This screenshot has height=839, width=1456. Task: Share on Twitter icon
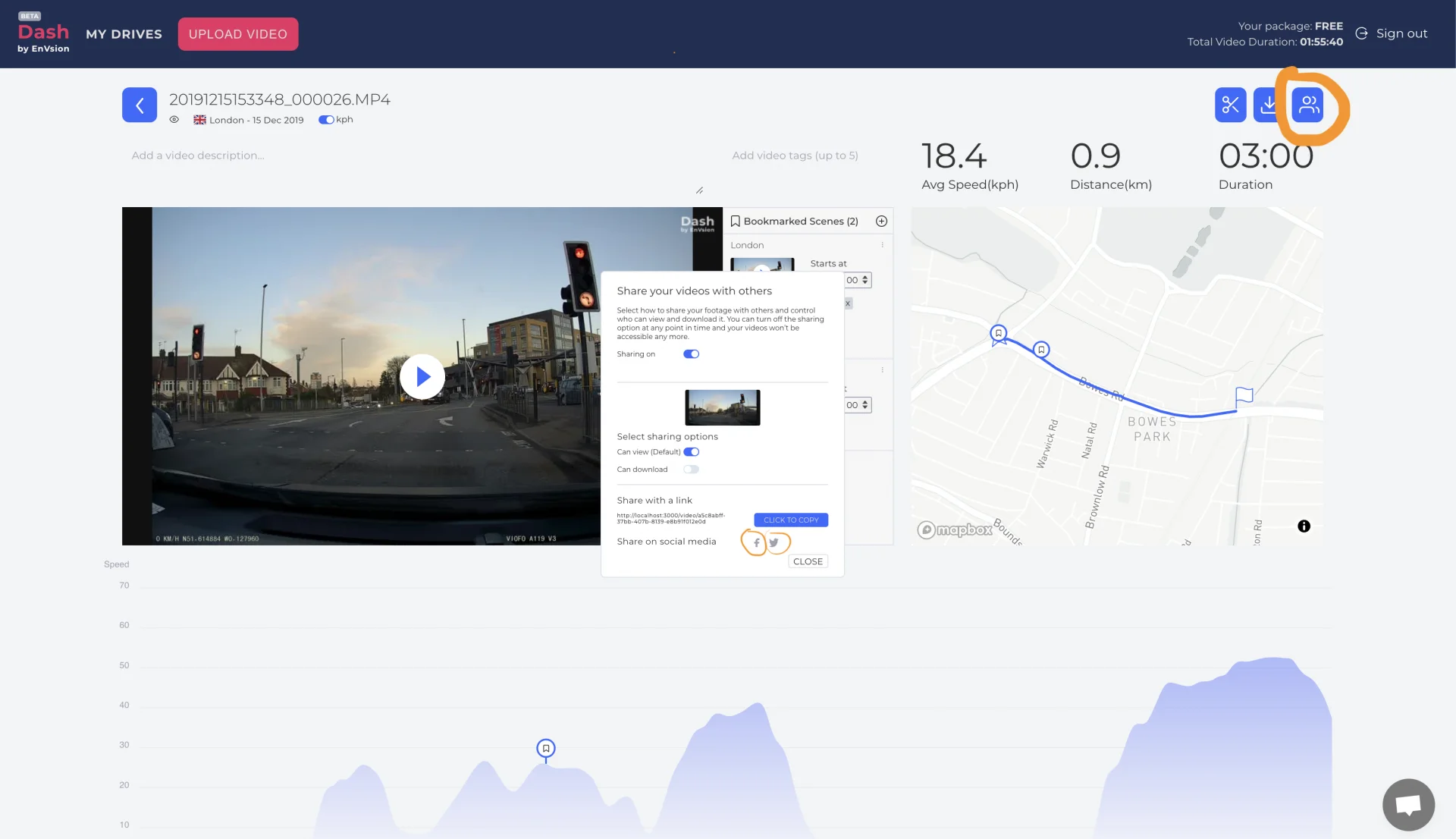tap(774, 542)
